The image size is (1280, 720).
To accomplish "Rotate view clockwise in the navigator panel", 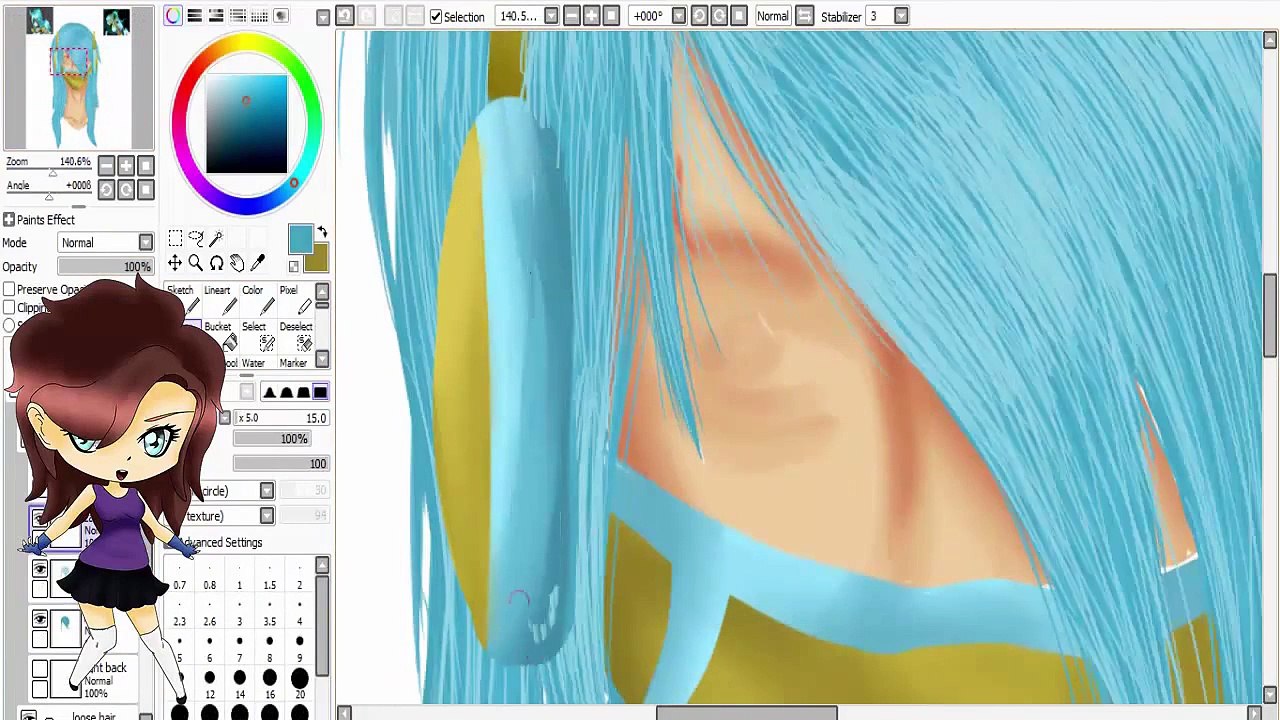I will [x=126, y=189].
